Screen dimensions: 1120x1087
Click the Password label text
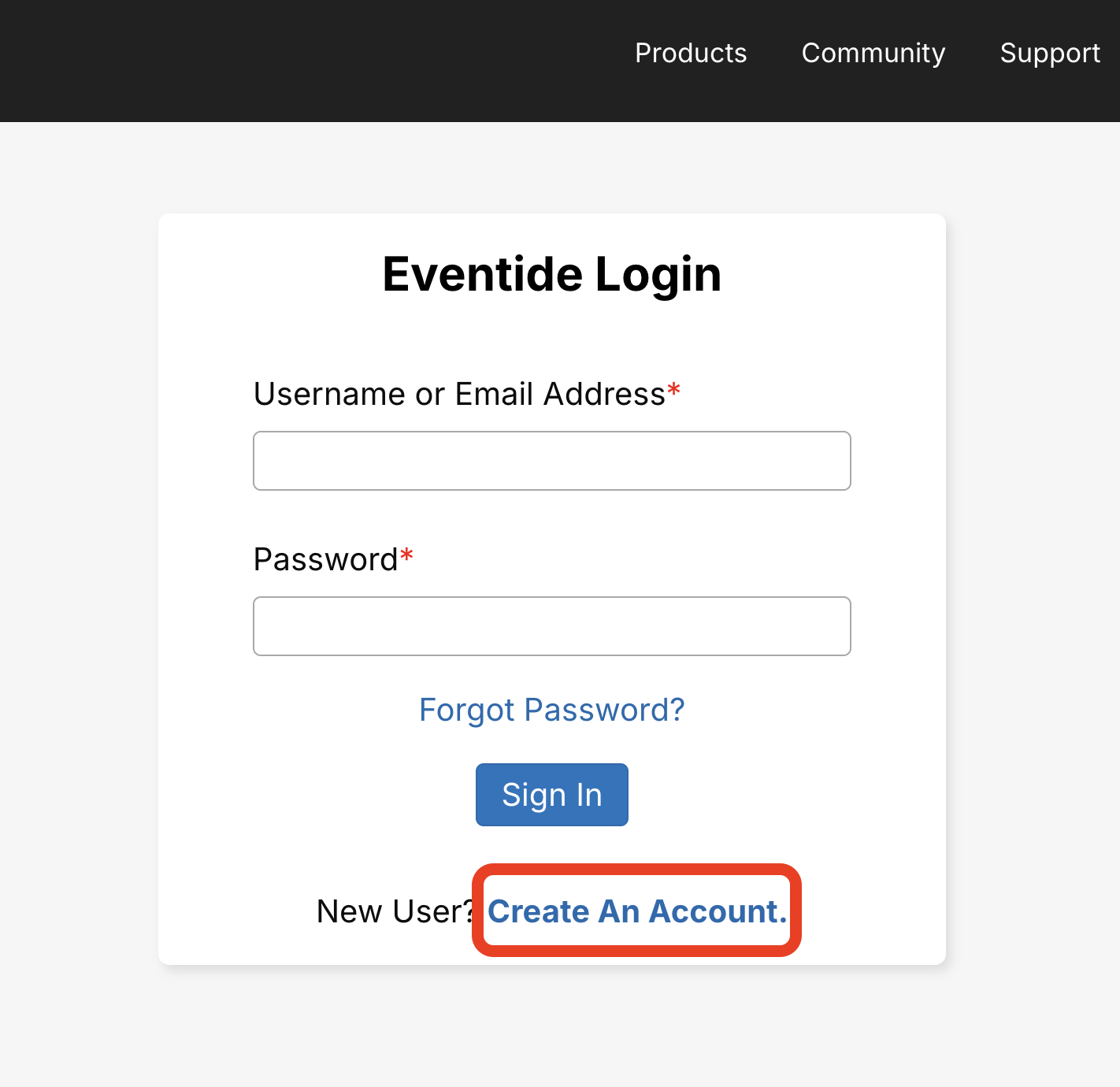325,560
